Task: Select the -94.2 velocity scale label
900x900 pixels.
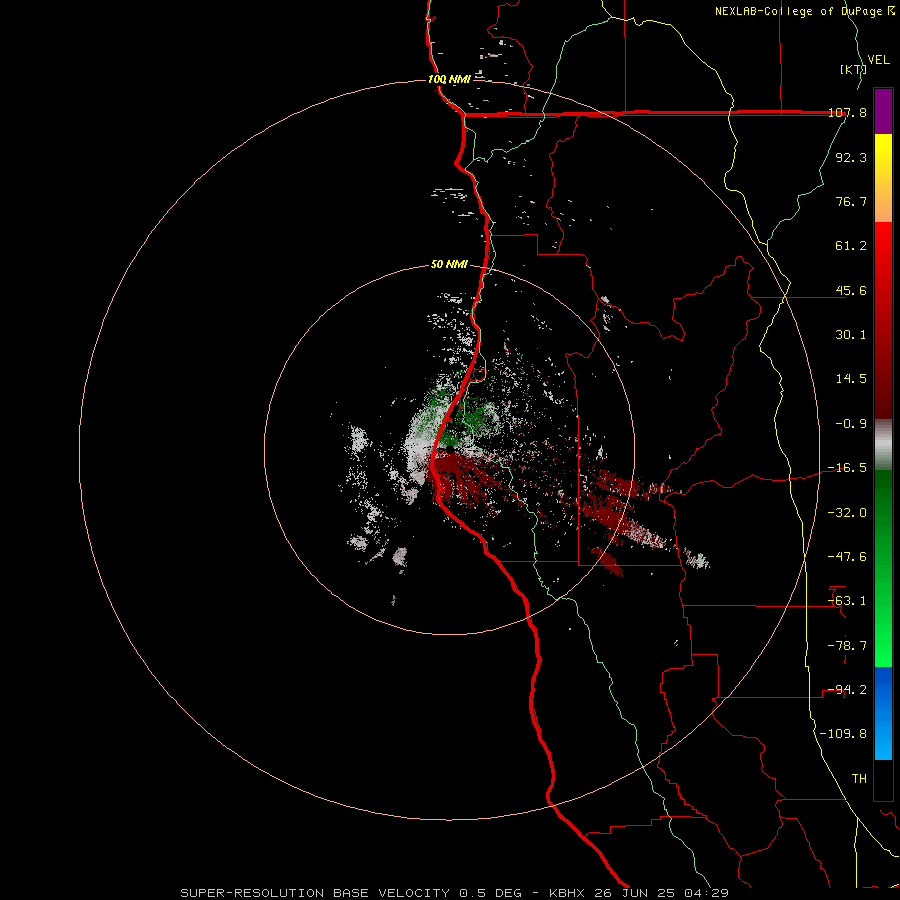Action: click(847, 690)
